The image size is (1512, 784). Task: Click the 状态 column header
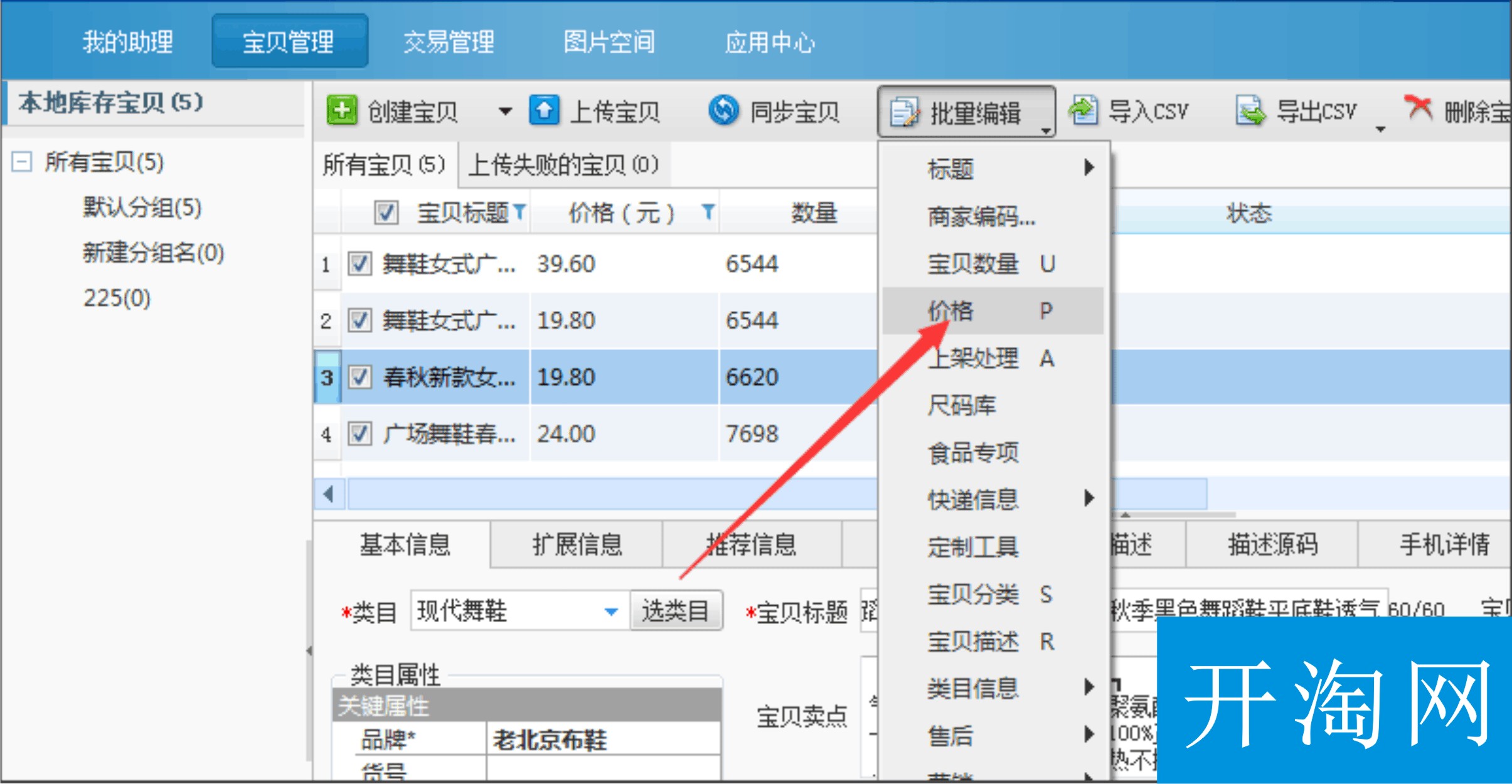coord(1248,213)
